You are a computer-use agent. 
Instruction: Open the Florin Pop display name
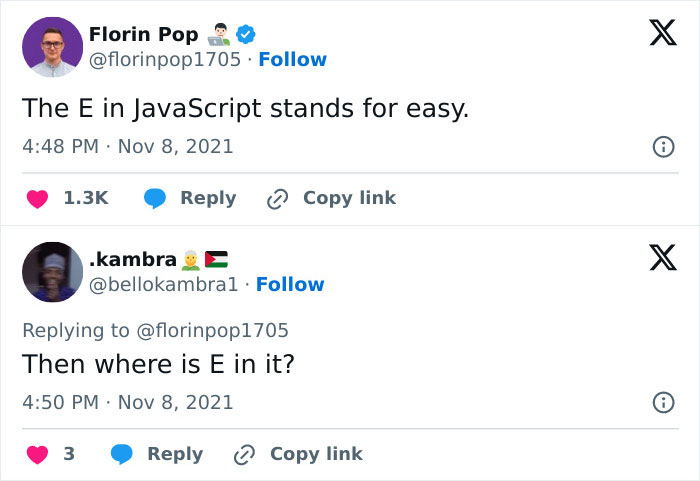pos(143,35)
